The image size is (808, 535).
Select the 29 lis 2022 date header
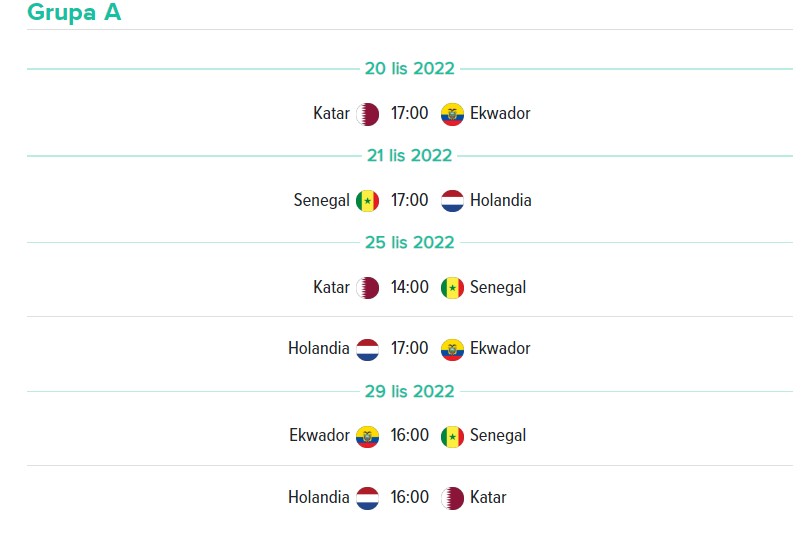coord(410,392)
